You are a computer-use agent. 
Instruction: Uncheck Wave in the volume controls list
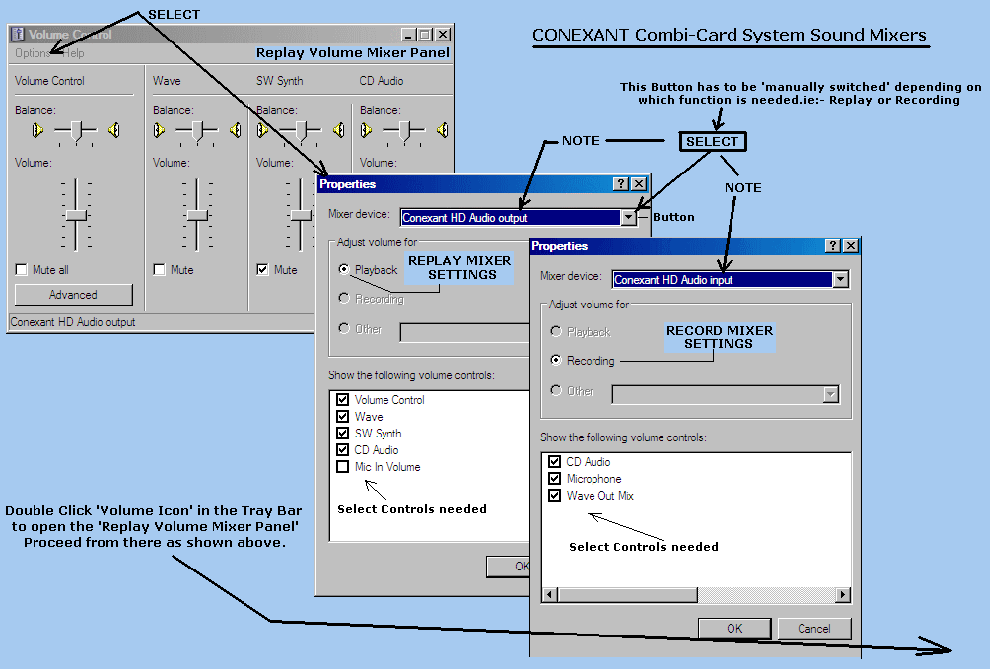point(343,417)
